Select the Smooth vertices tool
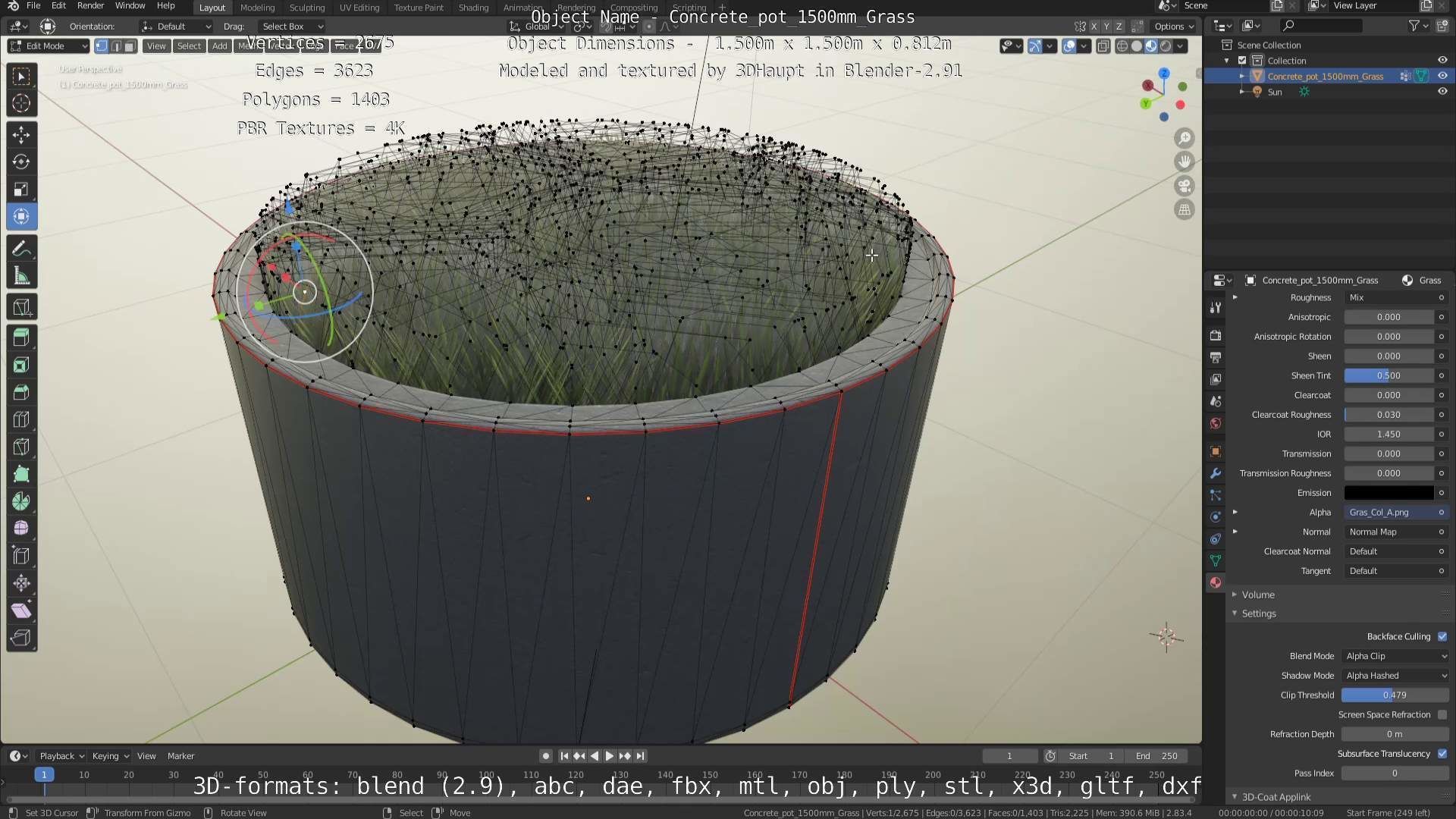 (21, 529)
